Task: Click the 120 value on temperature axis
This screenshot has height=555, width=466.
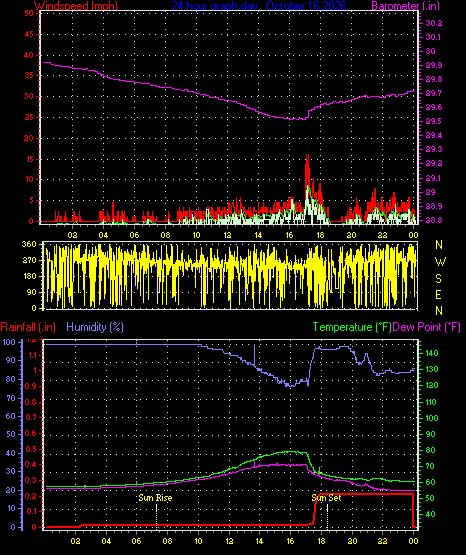Action: [432, 385]
